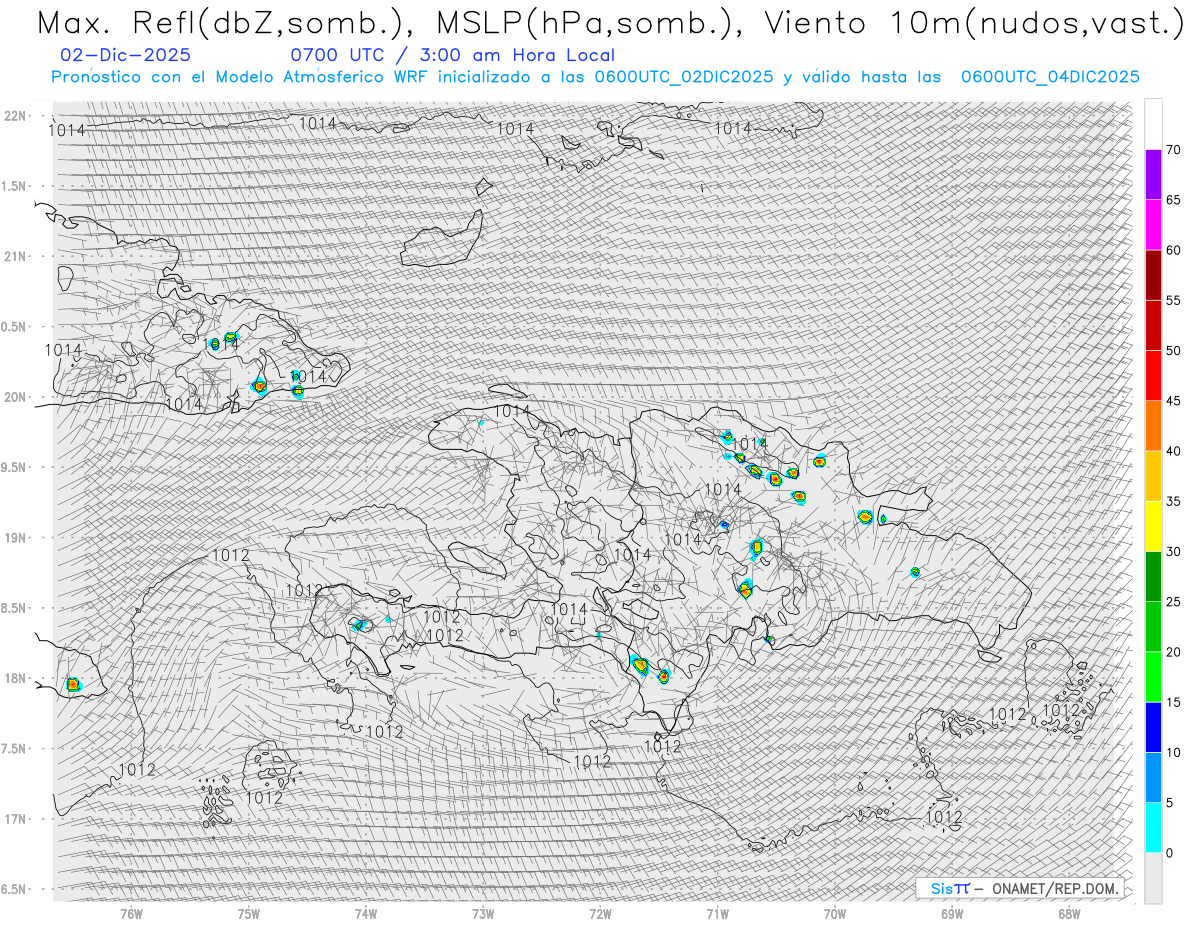Click the '68W' longitude axis label
This screenshot has height=927, width=1200.
click(1069, 912)
